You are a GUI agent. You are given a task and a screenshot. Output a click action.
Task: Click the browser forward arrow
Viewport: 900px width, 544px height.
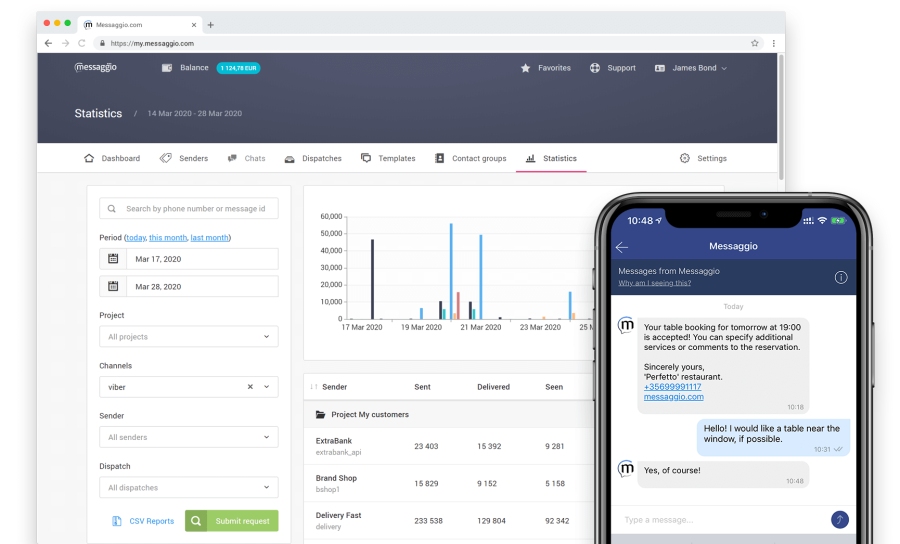65,43
